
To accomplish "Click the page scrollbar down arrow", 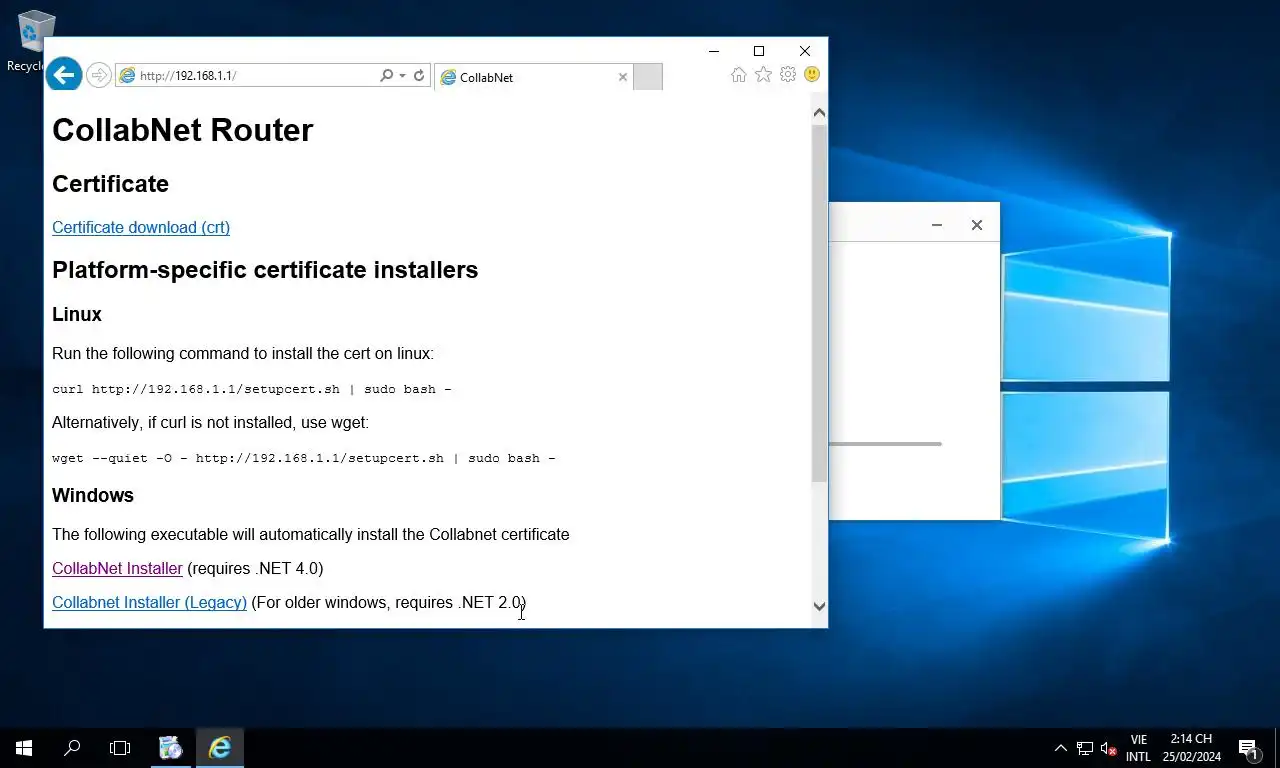I will coord(819,606).
